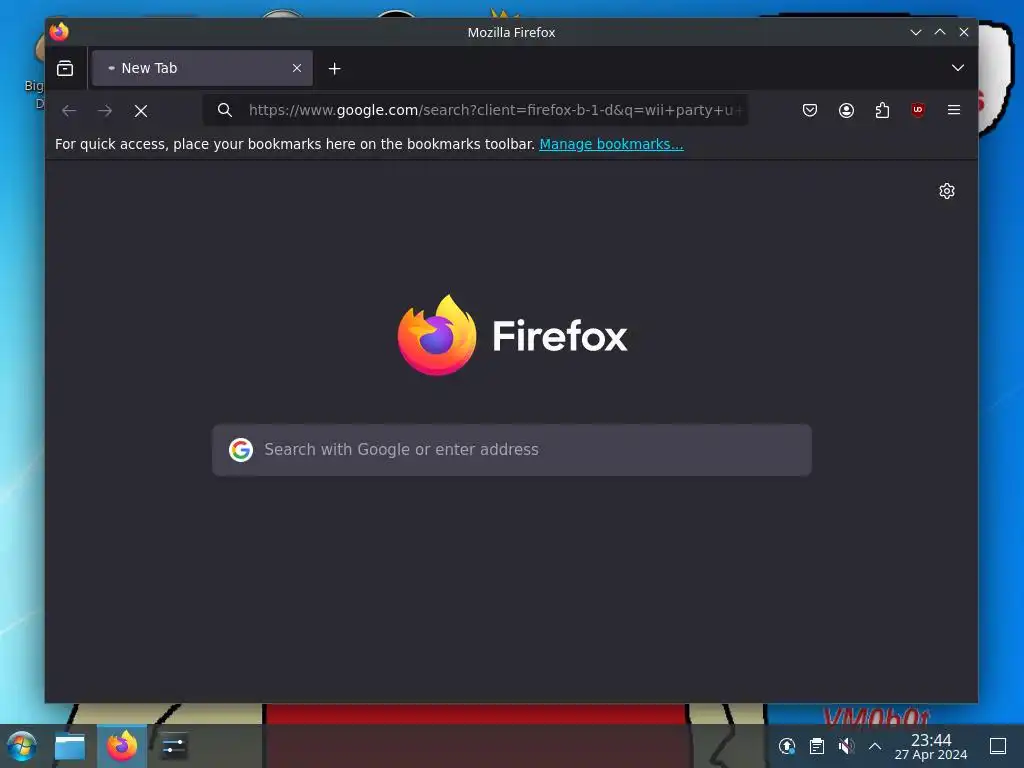Maximize the Firefox window
The width and height of the screenshot is (1024, 768).
point(940,32)
